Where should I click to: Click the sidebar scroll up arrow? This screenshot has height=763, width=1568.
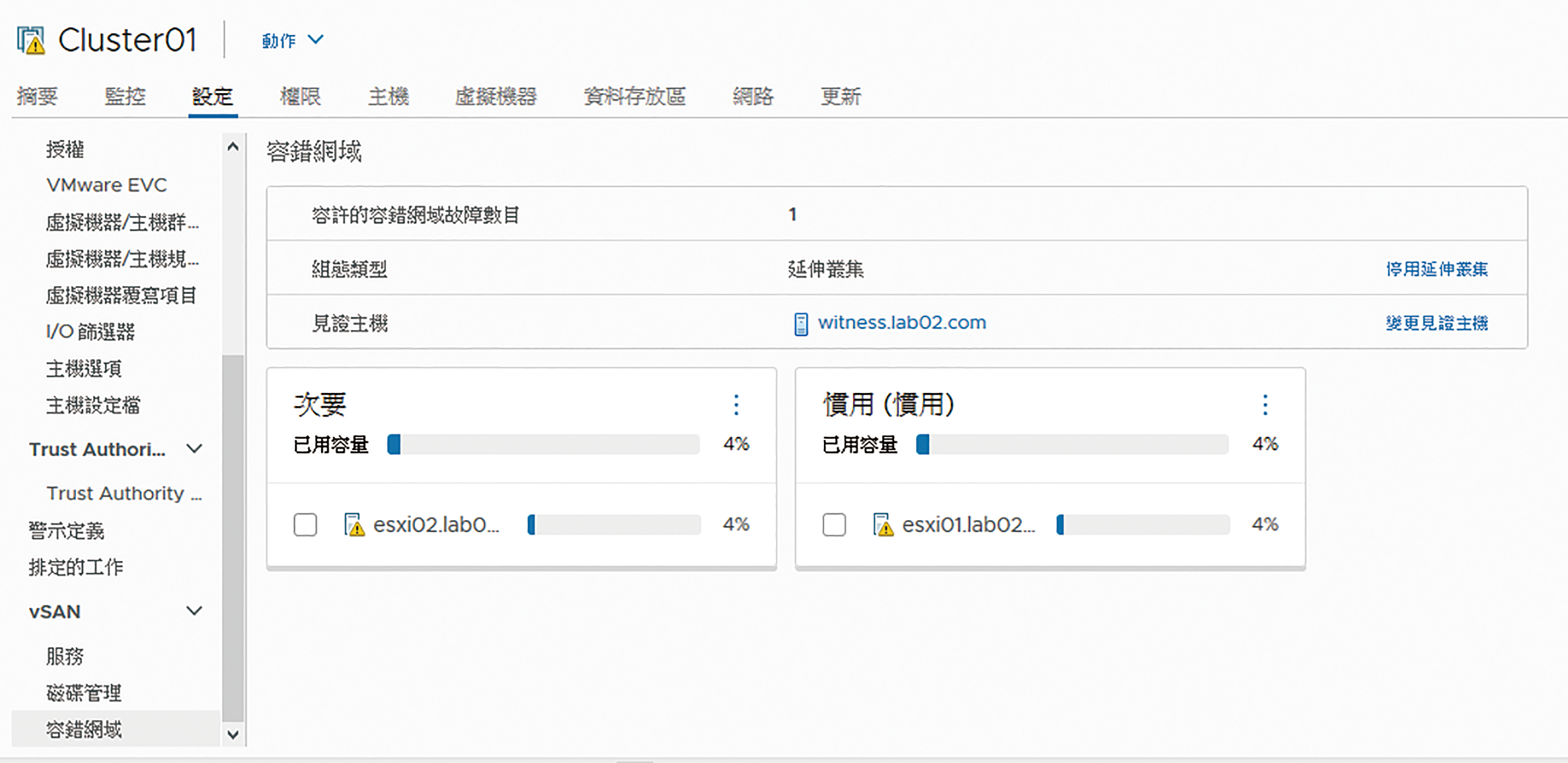232,147
